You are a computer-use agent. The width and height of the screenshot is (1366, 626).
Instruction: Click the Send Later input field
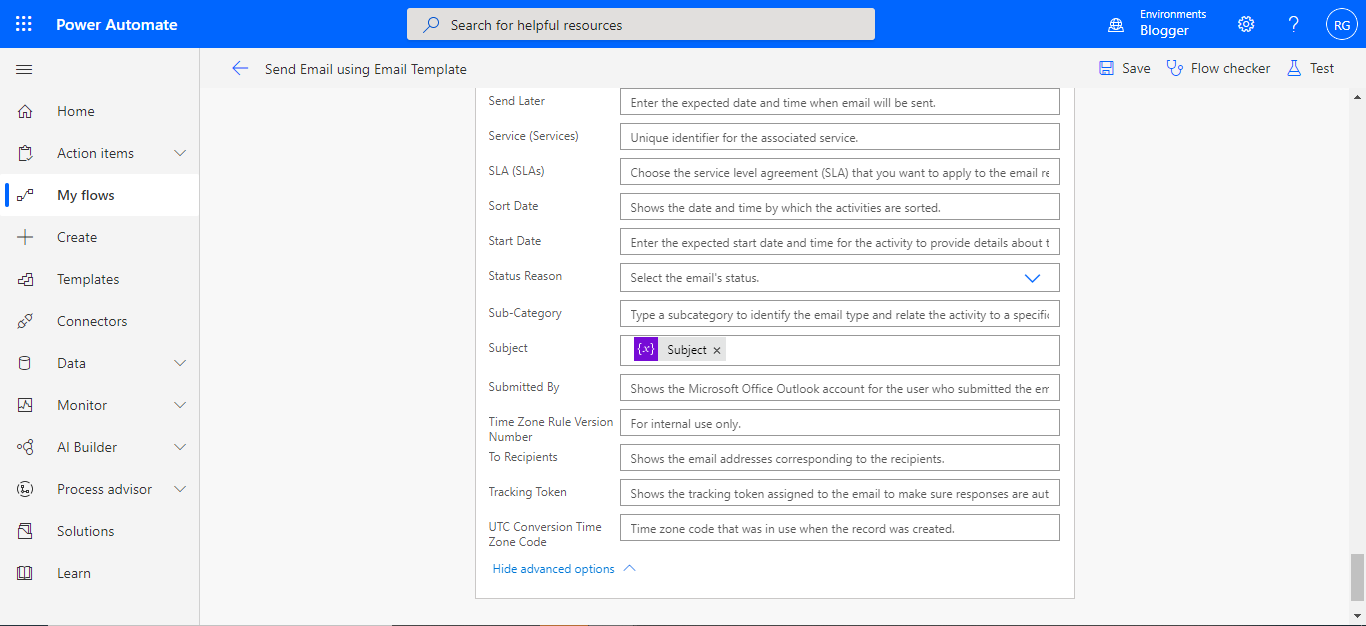coord(839,101)
